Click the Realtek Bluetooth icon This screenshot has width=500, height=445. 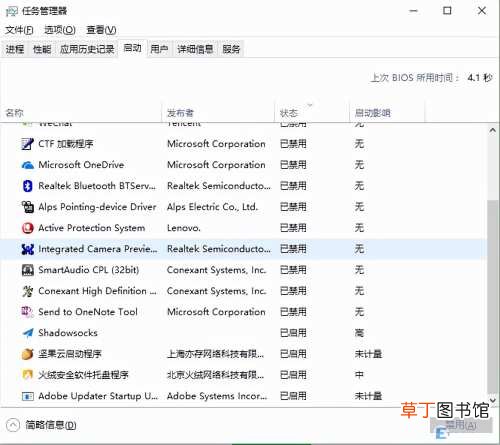coord(27,186)
